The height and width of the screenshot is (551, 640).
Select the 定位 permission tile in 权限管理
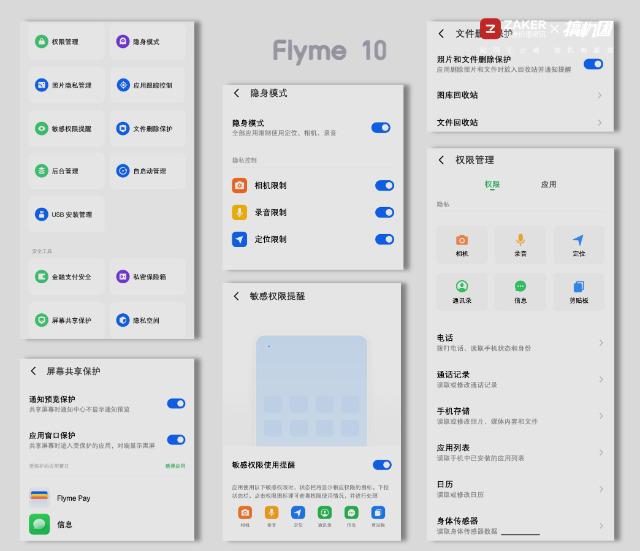[578, 245]
